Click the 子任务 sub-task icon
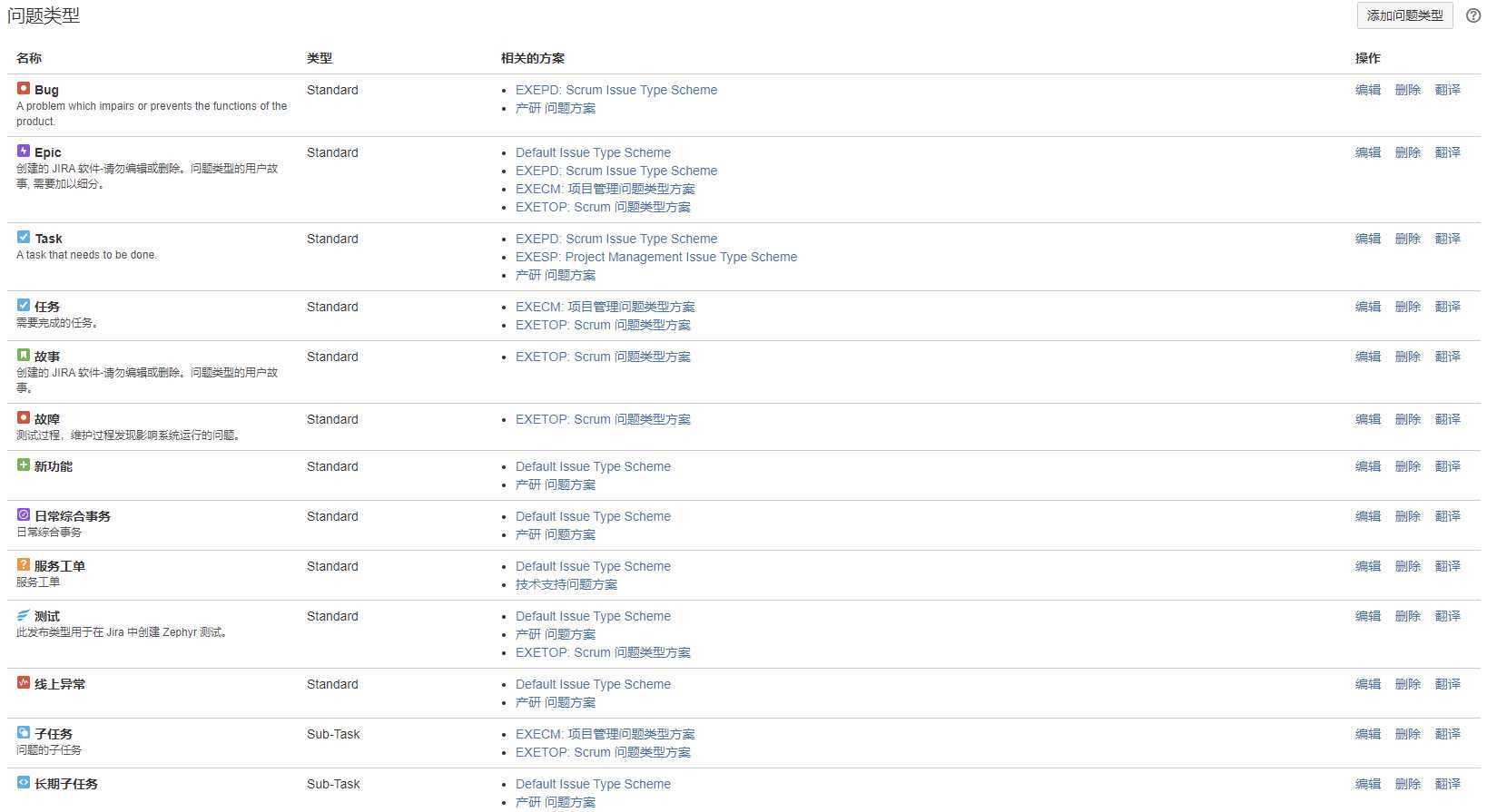 tap(24, 733)
